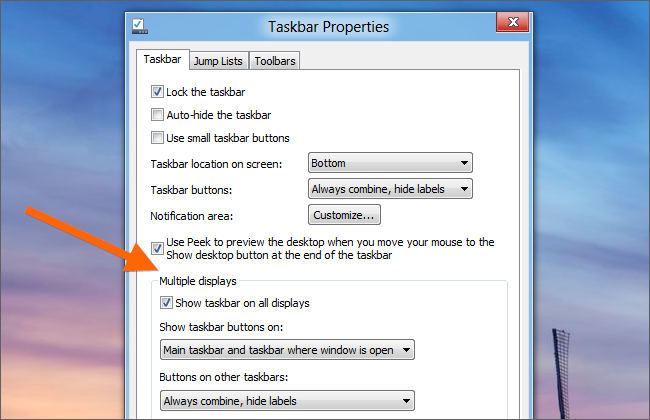The height and width of the screenshot is (420, 650).
Task: Open the Taskbar location dropdown set to Bottom
Action: (389, 163)
